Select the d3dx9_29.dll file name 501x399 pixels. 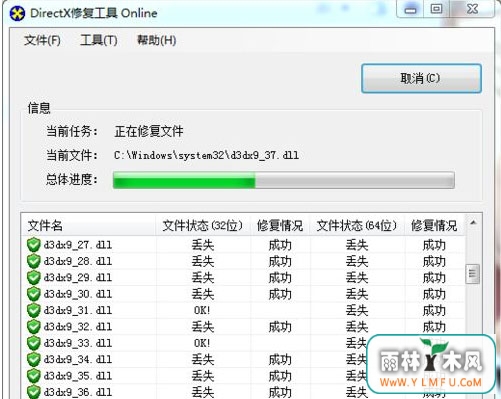tap(78, 278)
